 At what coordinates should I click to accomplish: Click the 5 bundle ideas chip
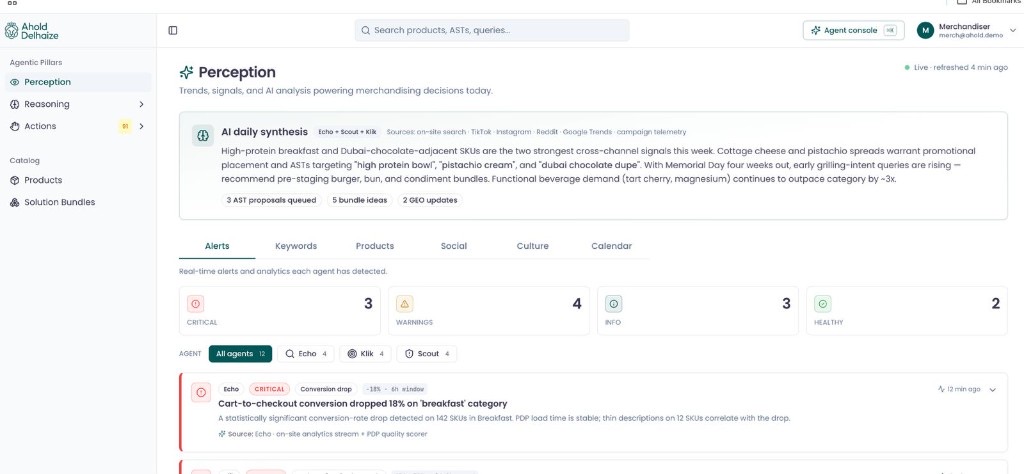point(359,200)
